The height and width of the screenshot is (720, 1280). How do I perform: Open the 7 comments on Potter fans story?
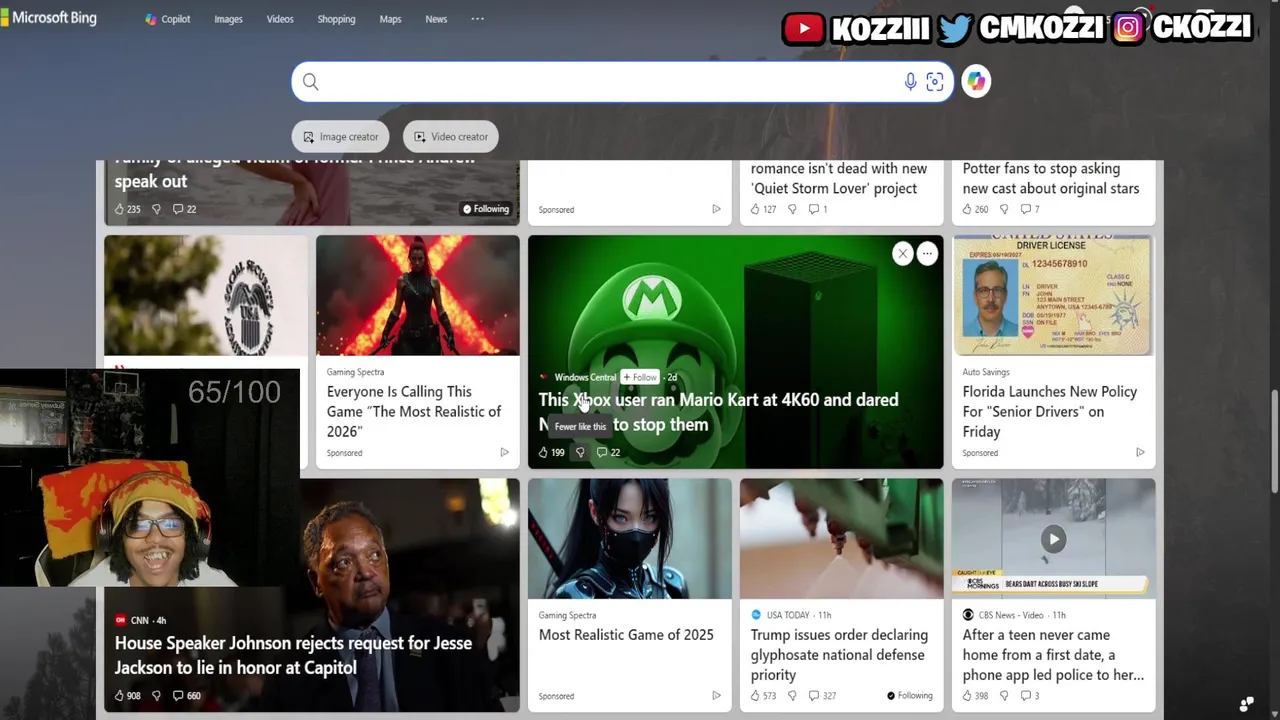(x=1030, y=209)
